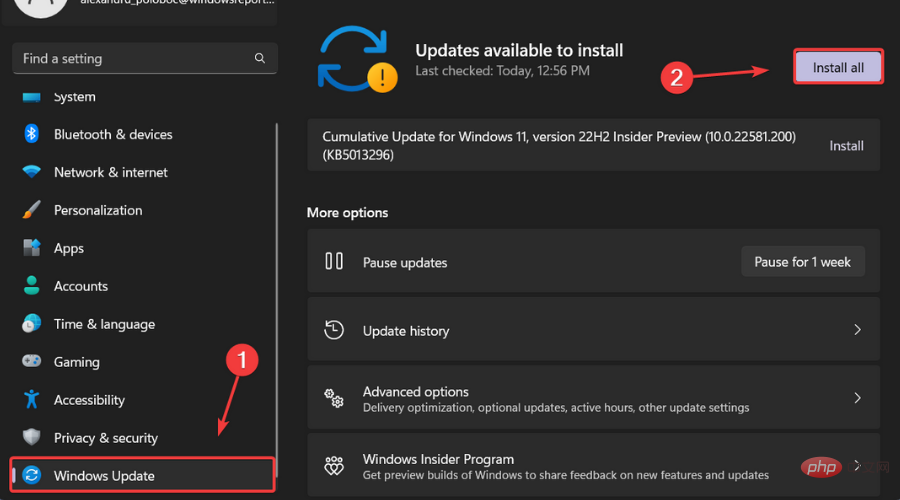Click the search magnifier icon
900x500 pixels.
260,59
